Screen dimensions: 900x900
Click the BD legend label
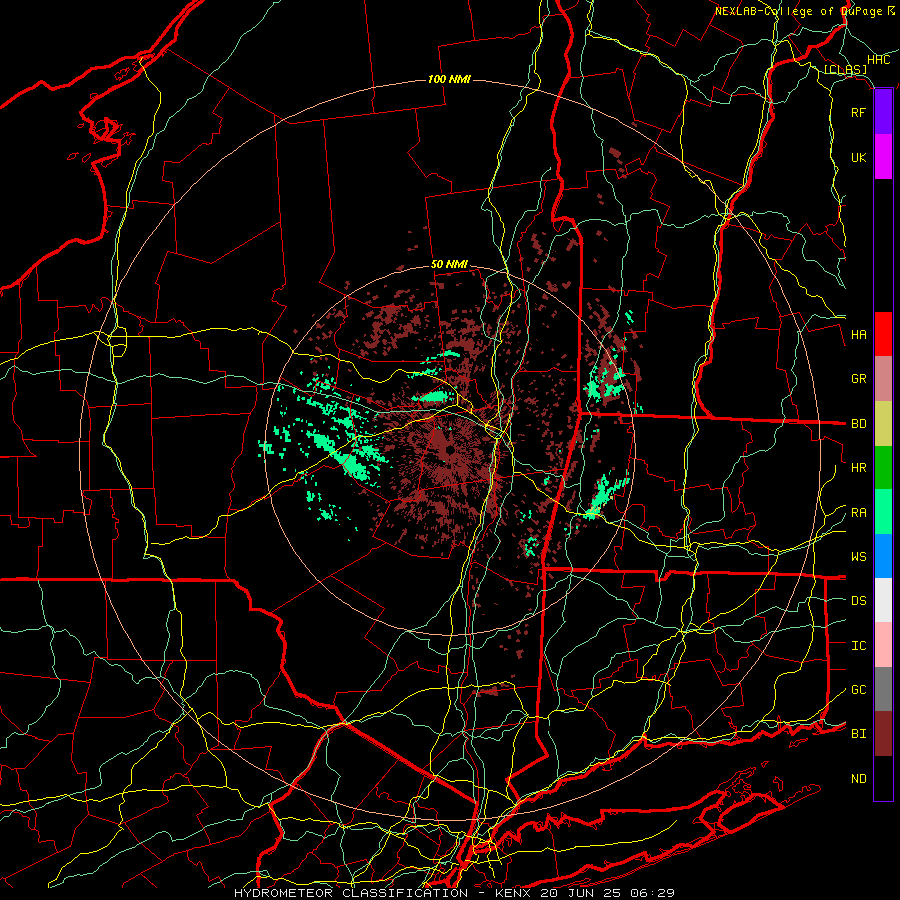[x=859, y=424]
